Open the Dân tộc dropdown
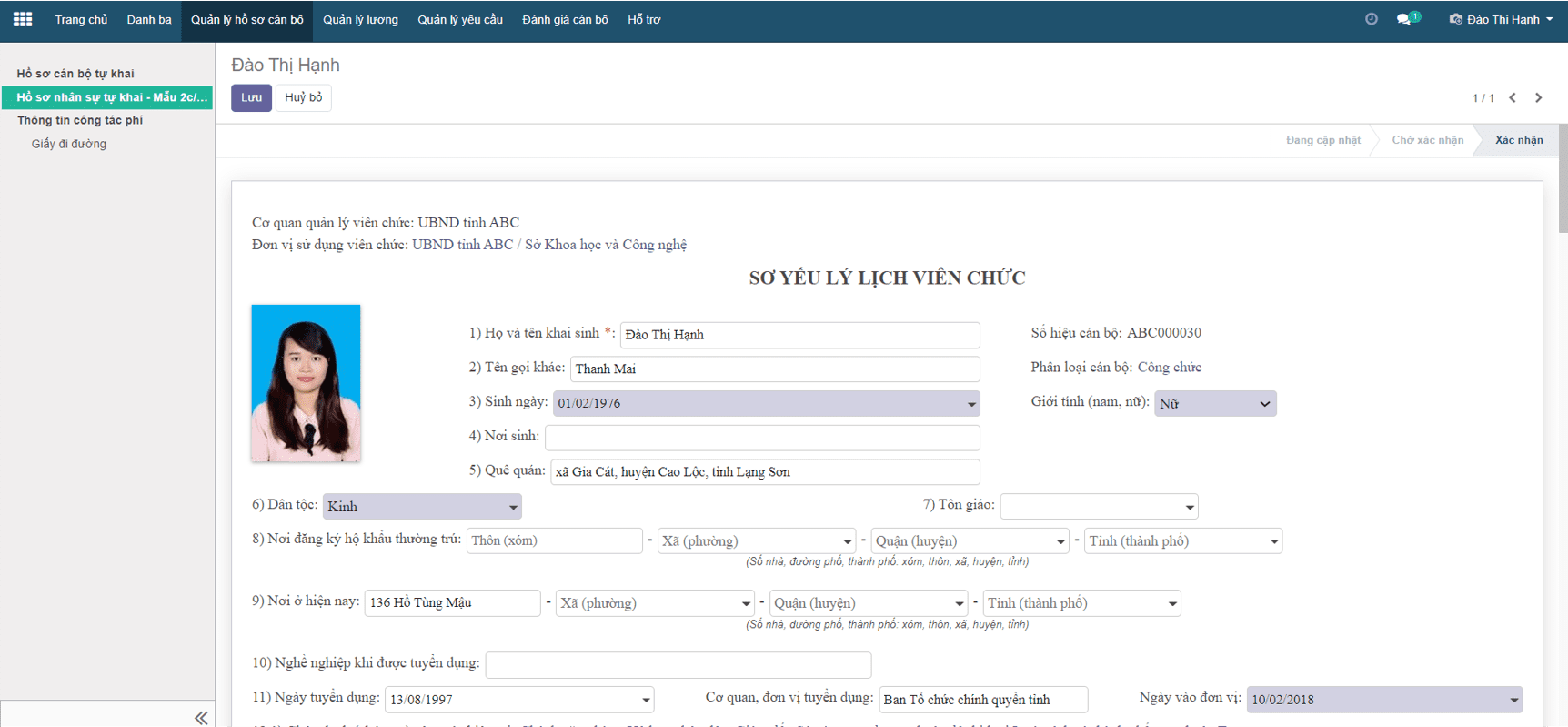This screenshot has width=1568, height=727. pyautogui.click(x=422, y=507)
